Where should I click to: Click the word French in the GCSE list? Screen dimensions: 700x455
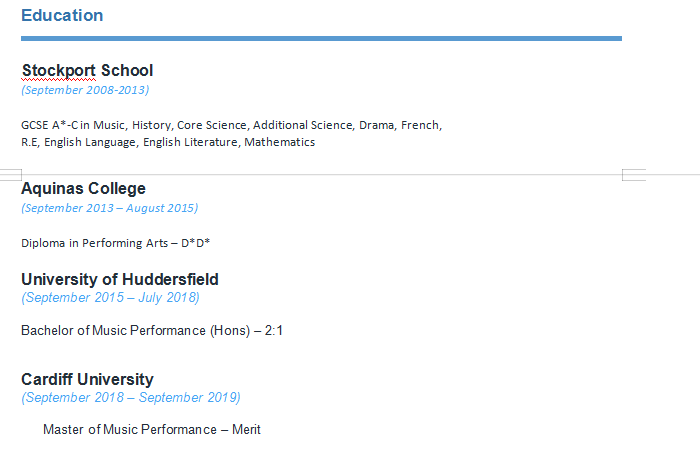(420, 125)
